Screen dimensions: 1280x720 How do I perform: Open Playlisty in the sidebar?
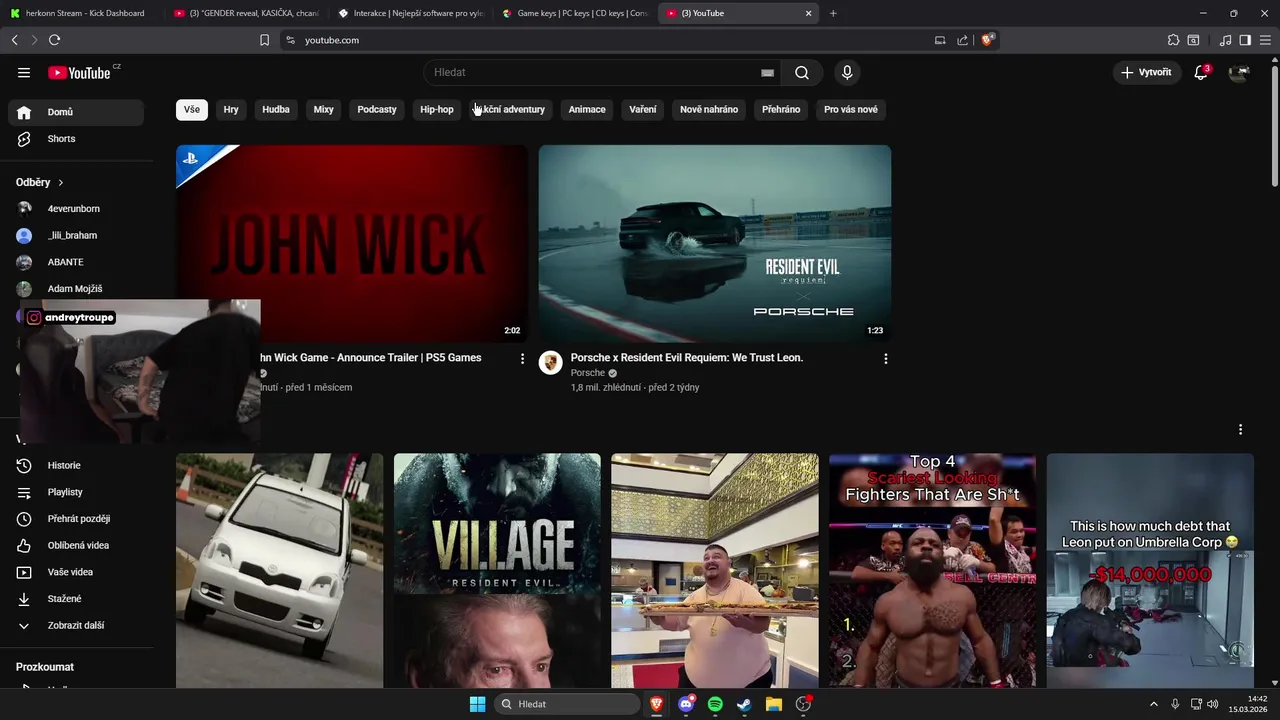click(76, 492)
